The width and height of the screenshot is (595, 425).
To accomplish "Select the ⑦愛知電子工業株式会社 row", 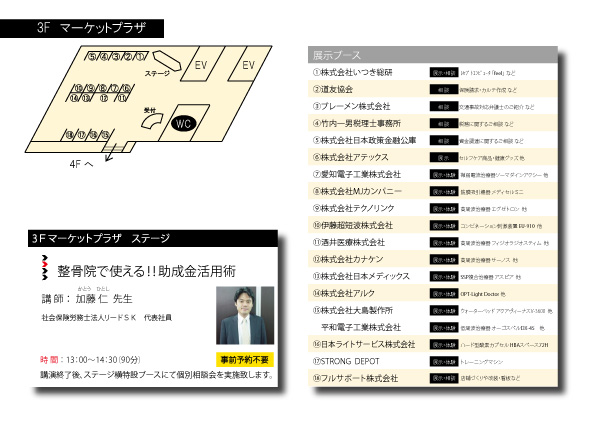I will point(433,174).
